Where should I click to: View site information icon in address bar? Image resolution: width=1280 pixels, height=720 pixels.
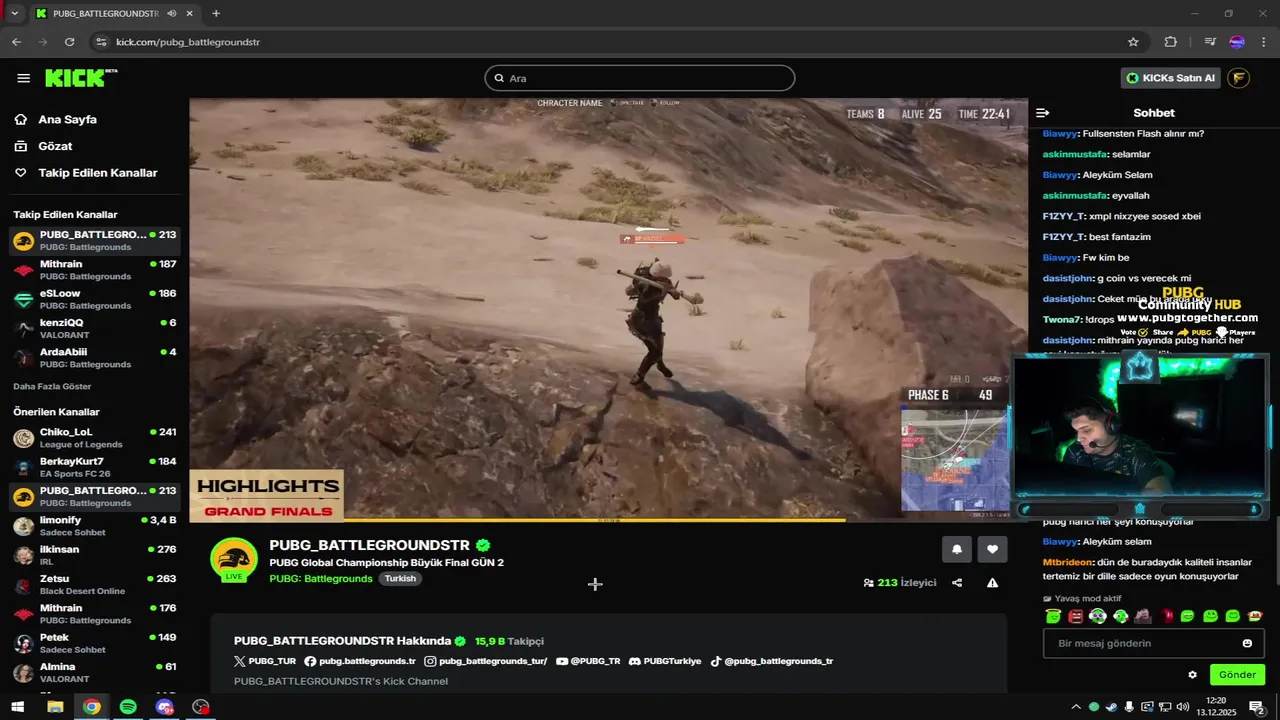click(99, 42)
